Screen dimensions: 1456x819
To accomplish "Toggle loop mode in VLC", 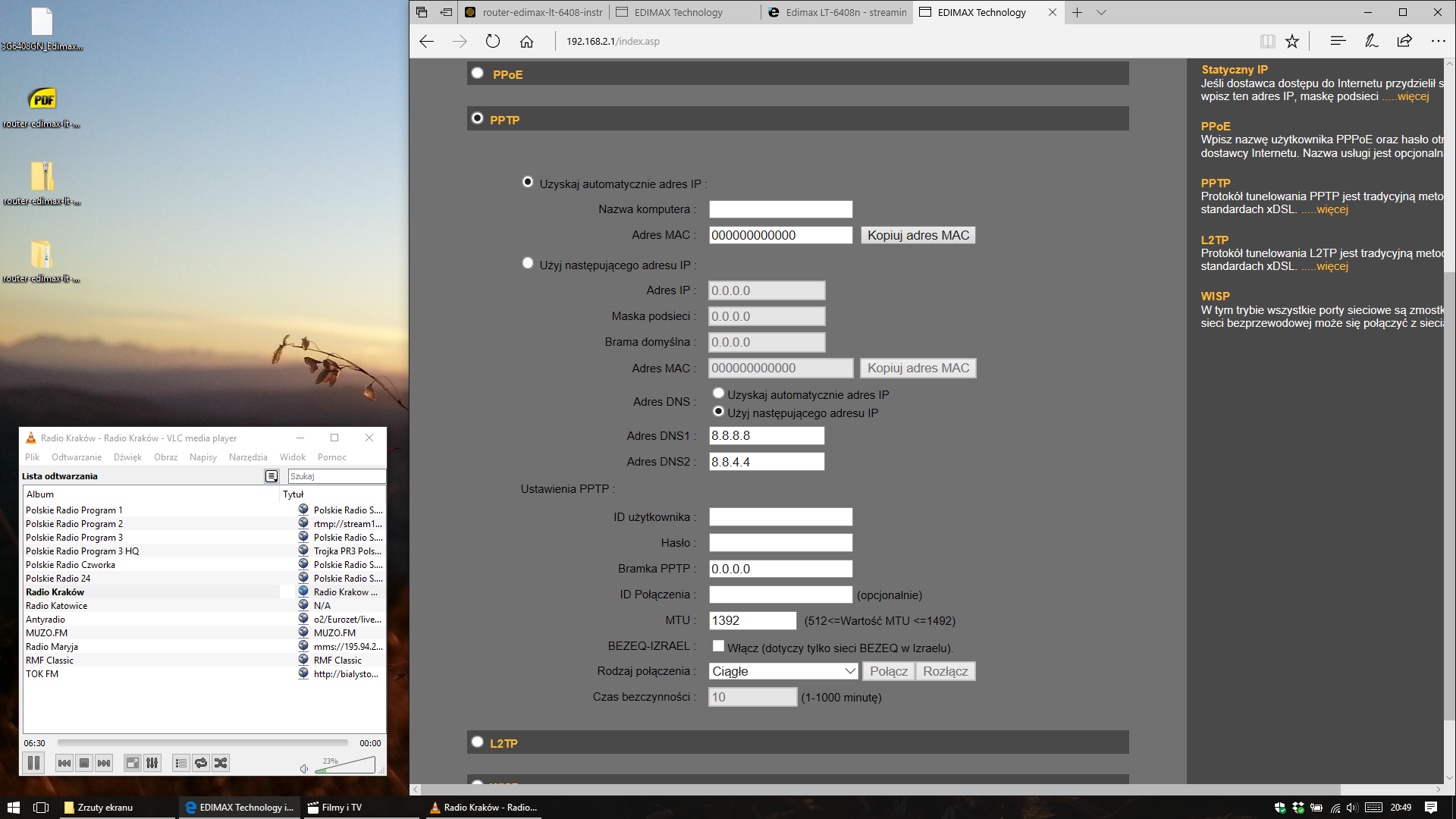I will (x=201, y=763).
